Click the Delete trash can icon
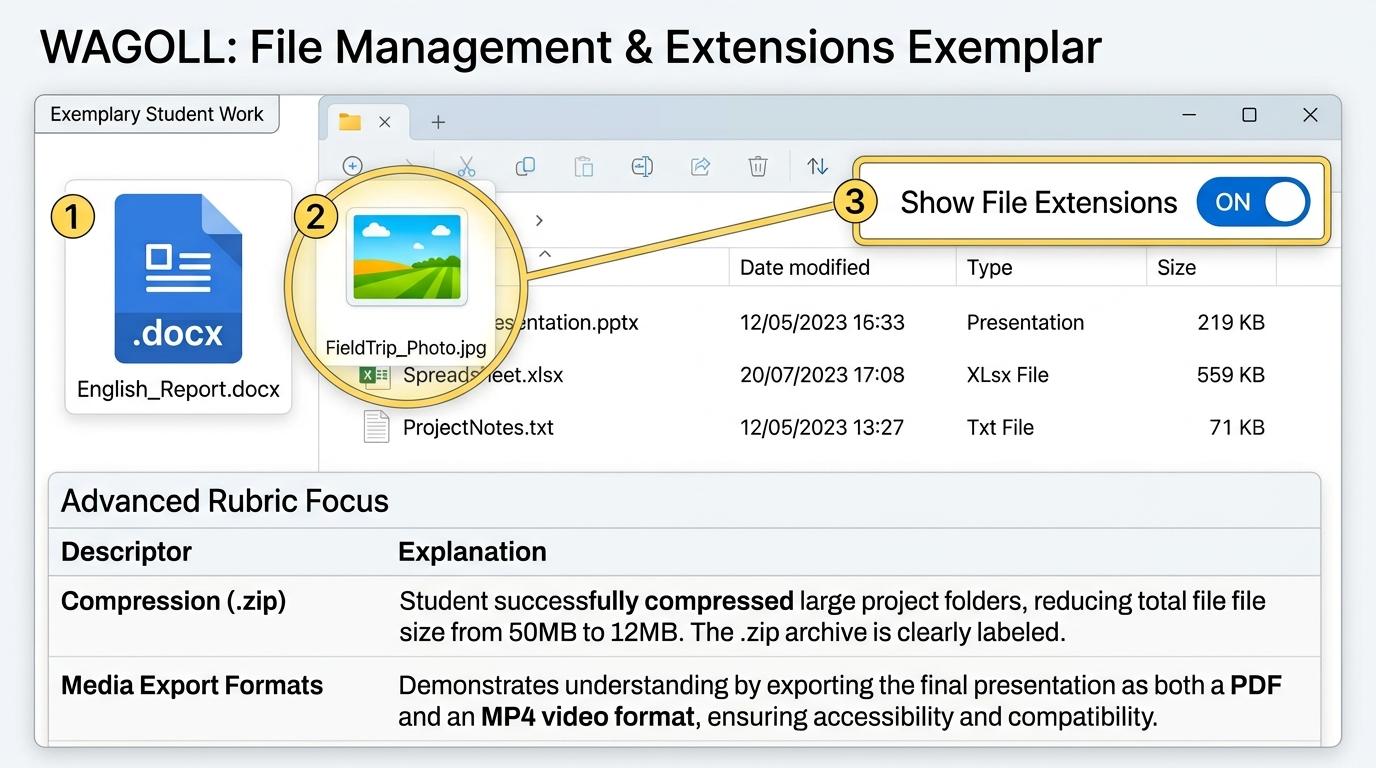This screenshot has height=768, width=1376. [x=759, y=166]
